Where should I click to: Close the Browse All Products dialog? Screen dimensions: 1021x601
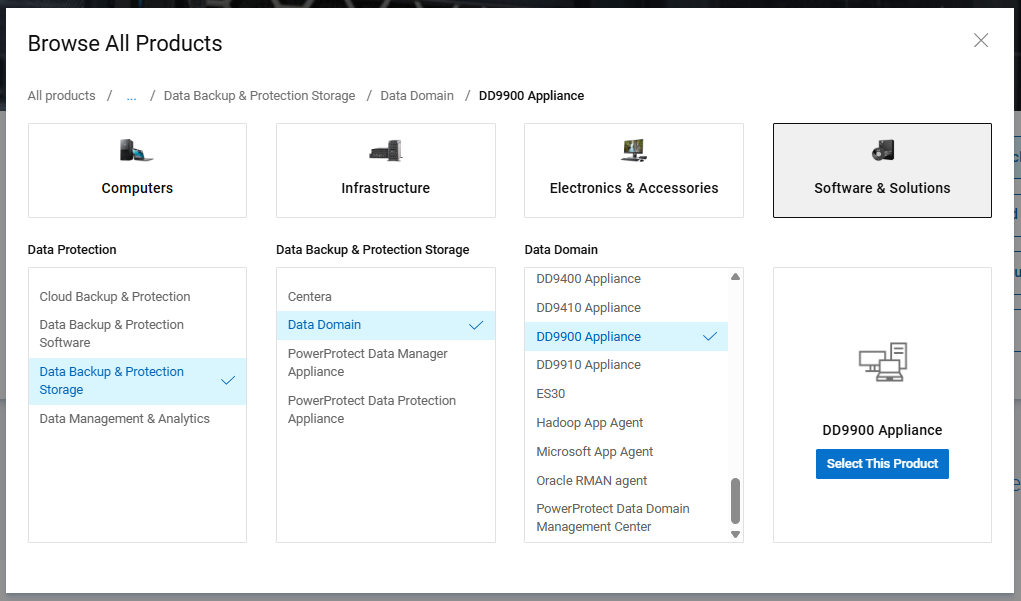click(x=980, y=40)
